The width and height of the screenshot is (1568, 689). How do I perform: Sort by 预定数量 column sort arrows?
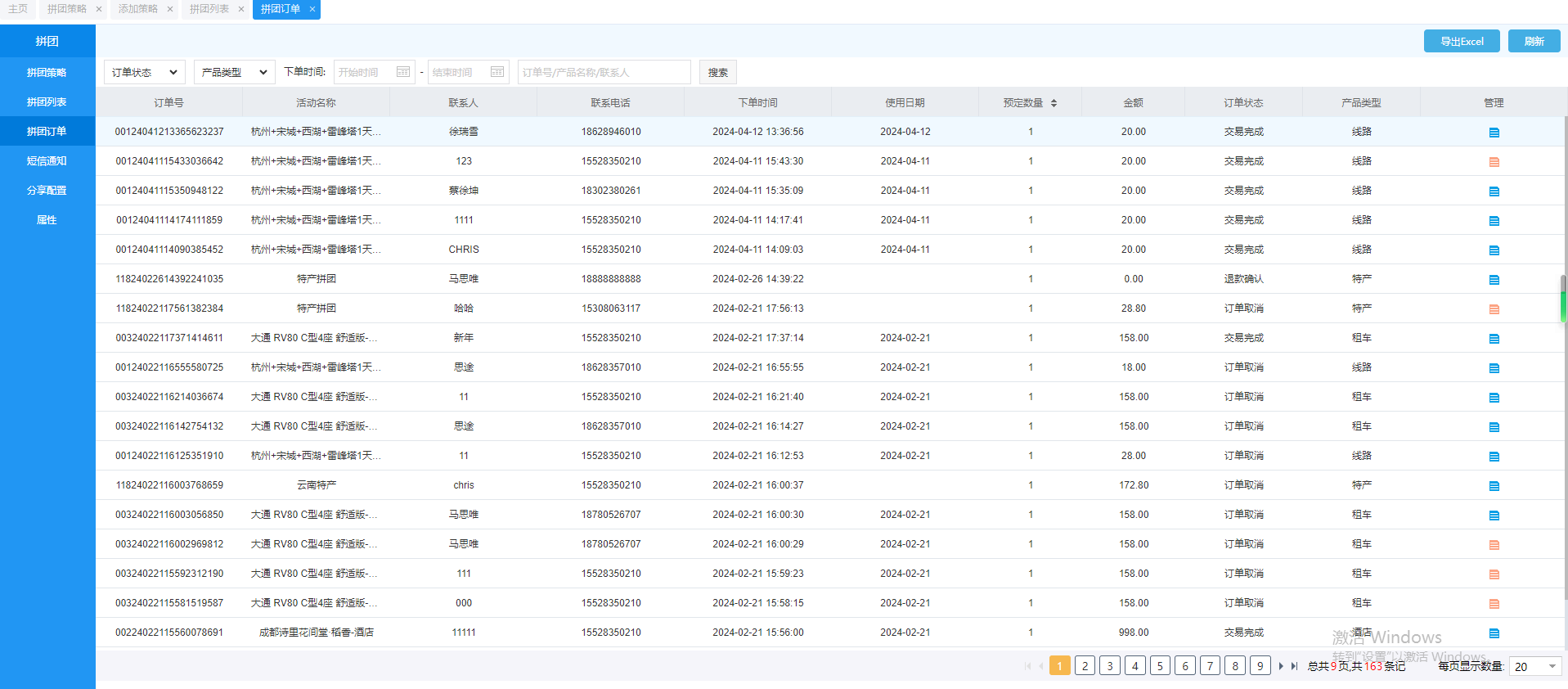[1054, 103]
